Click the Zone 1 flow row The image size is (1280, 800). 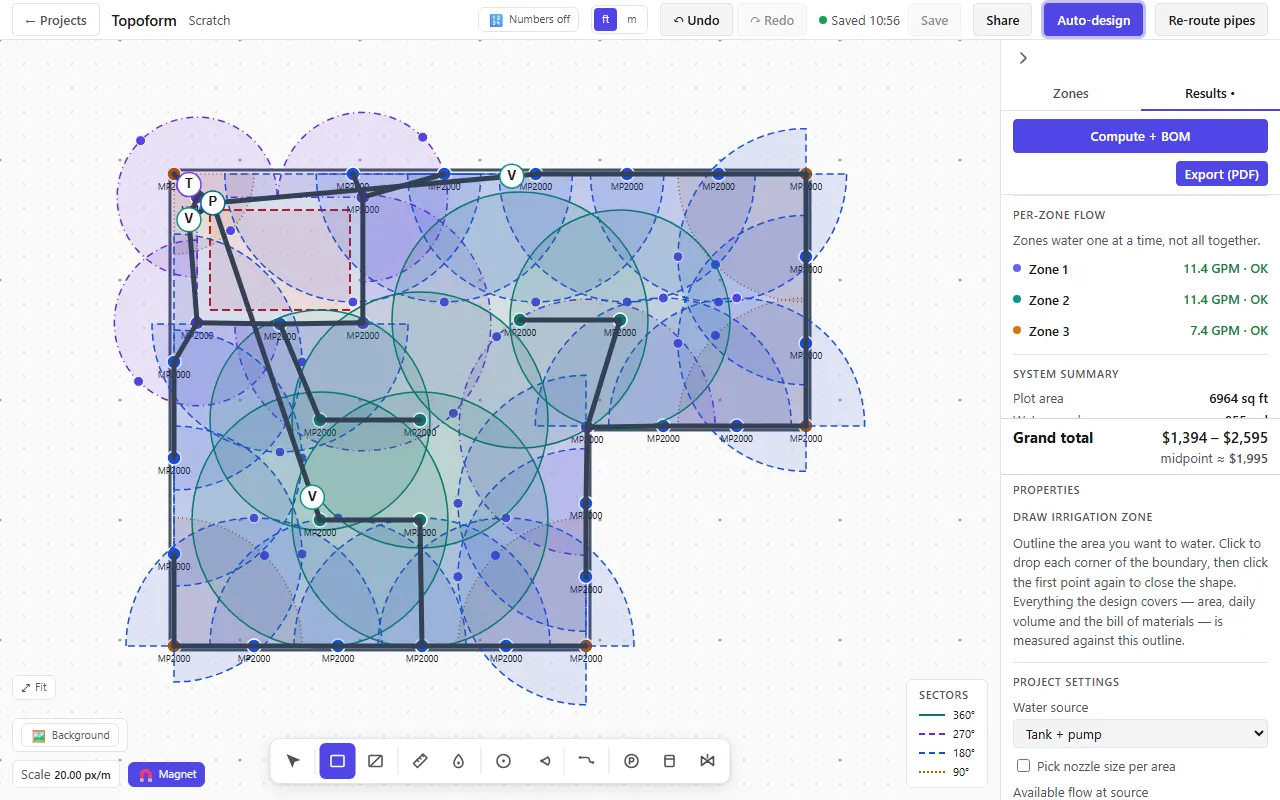pyautogui.click(x=1140, y=269)
